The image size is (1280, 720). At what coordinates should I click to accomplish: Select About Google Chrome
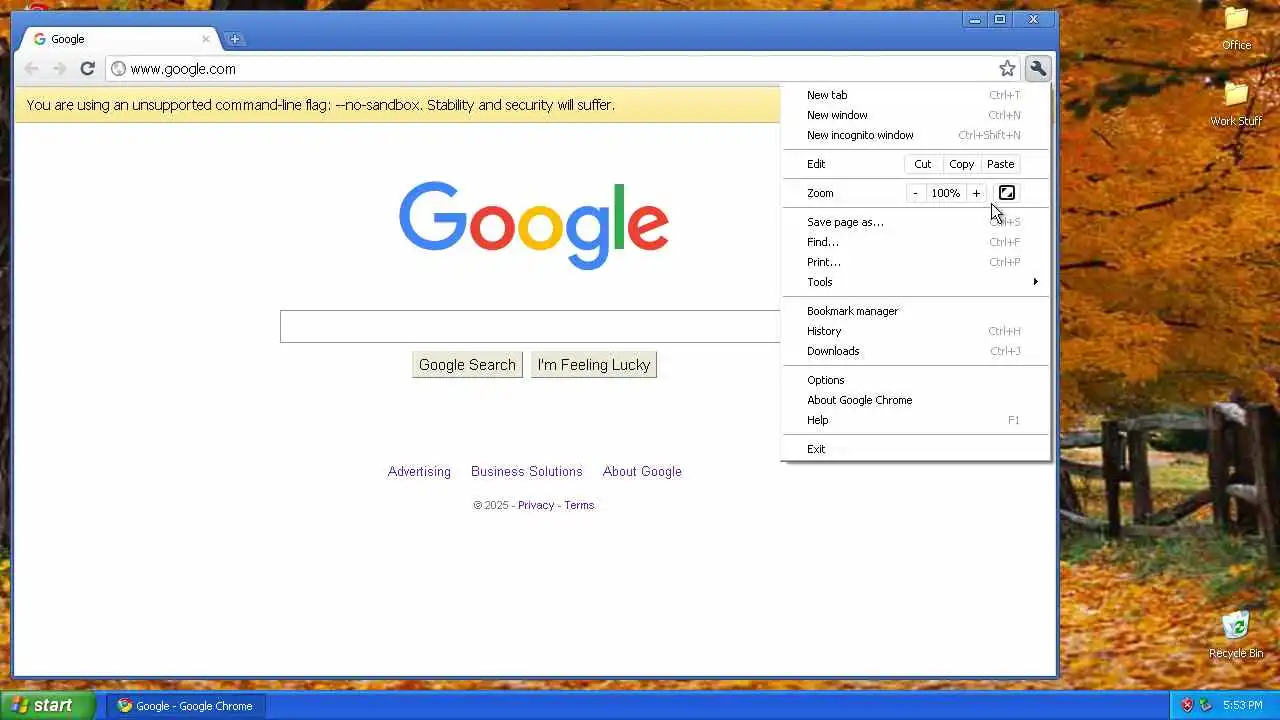click(916, 400)
